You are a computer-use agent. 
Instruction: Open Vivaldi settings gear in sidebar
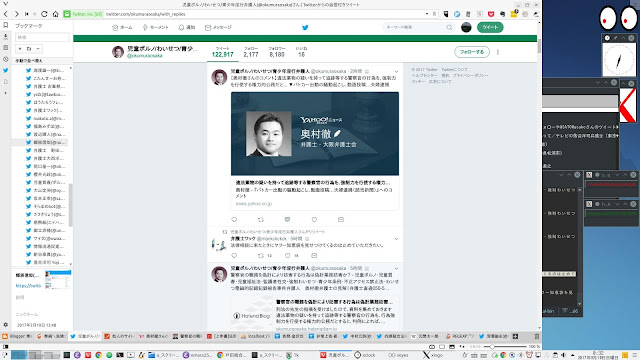[6, 325]
